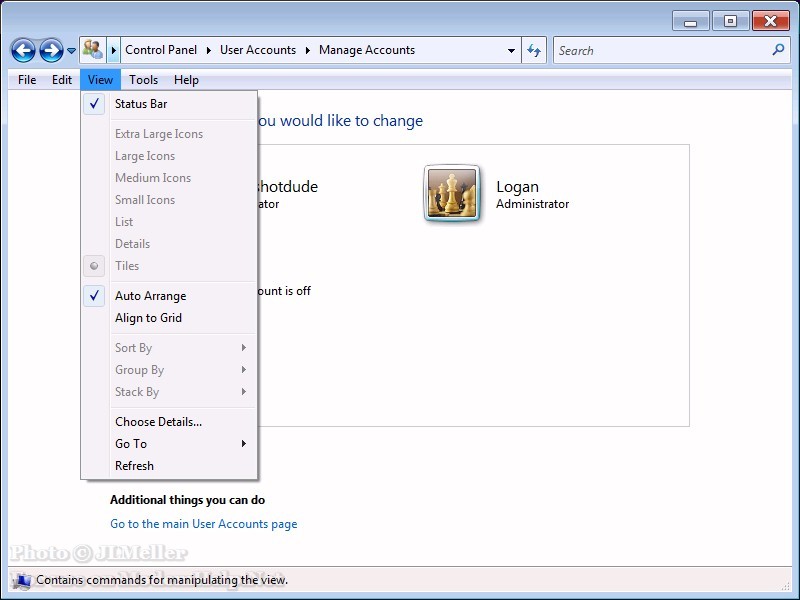800x600 pixels.
Task: Click the magnifier search icon
Action: click(x=778, y=50)
